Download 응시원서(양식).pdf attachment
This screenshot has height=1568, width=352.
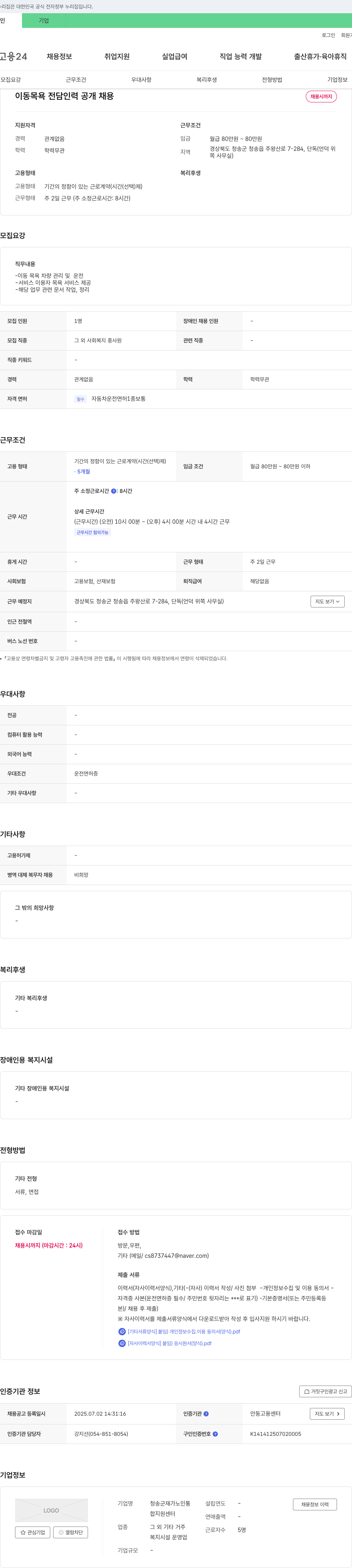pos(170,1343)
